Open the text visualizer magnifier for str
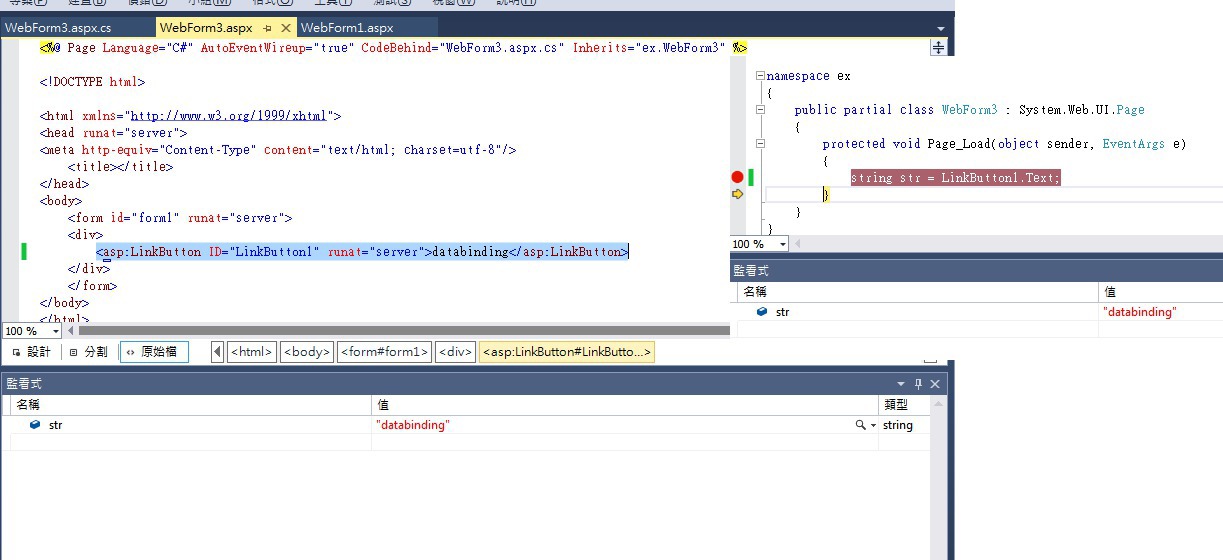The width and height of the screenshot is (1223, 560). [859, 425]
